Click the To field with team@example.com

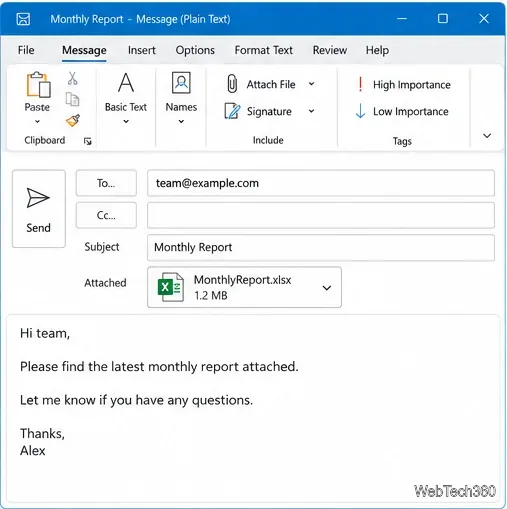point(321,183)
